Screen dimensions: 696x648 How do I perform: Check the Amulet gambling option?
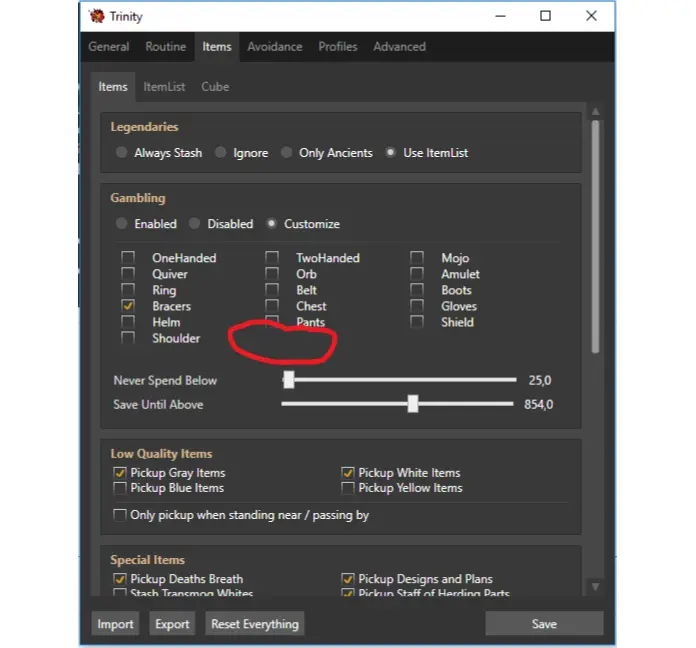(x=417, y=274)
